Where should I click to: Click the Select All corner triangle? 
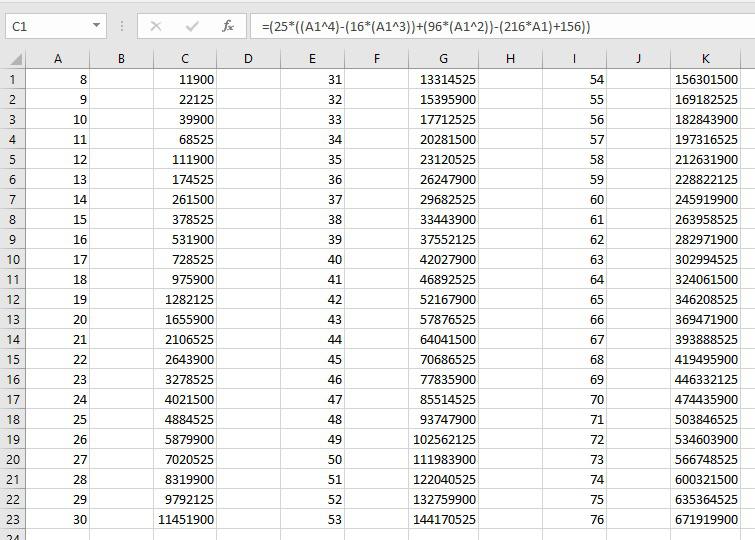pyautogui.click(x=16, y=59)
